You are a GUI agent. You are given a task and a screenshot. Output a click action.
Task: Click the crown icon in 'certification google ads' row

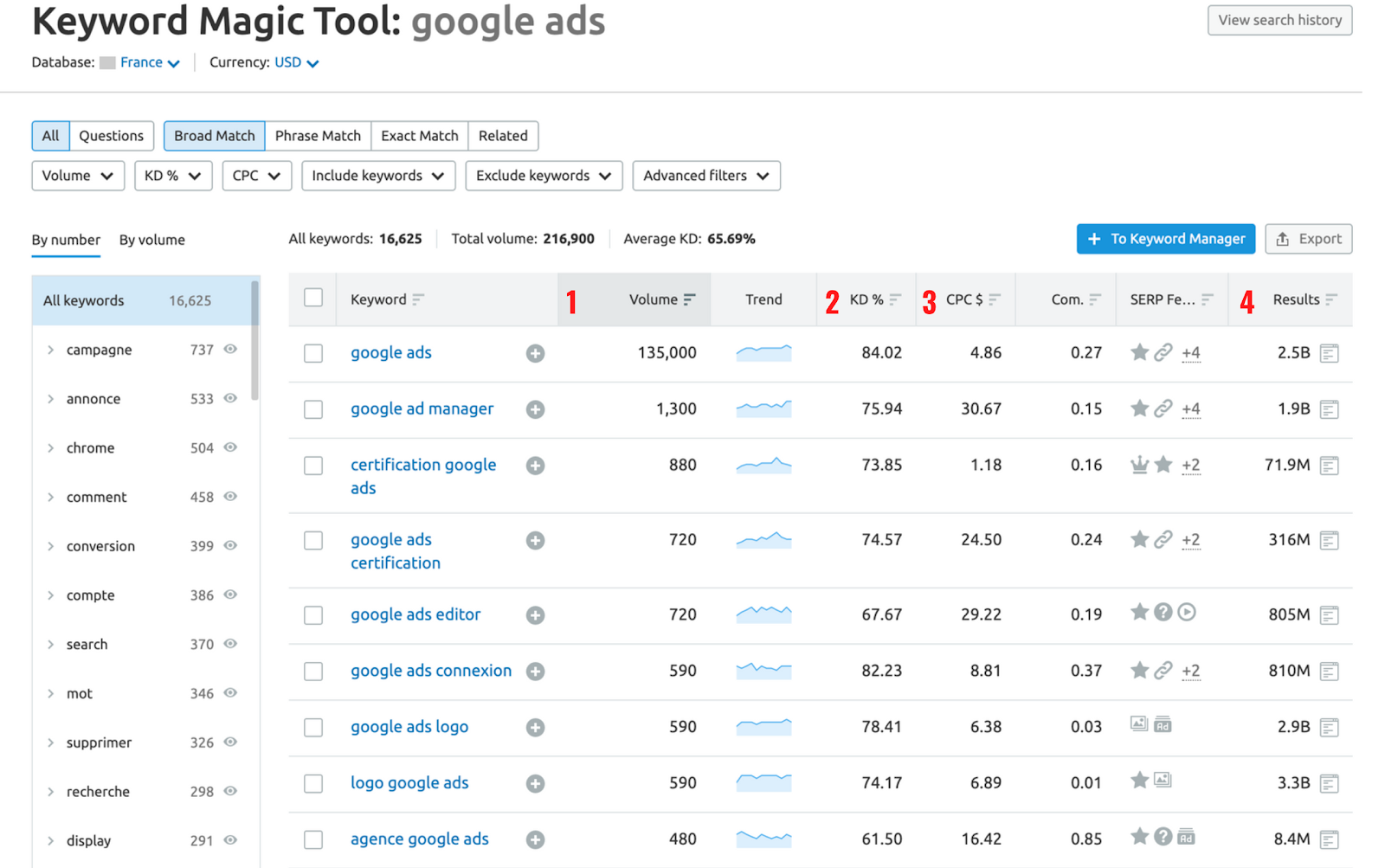coord(1139,465)
